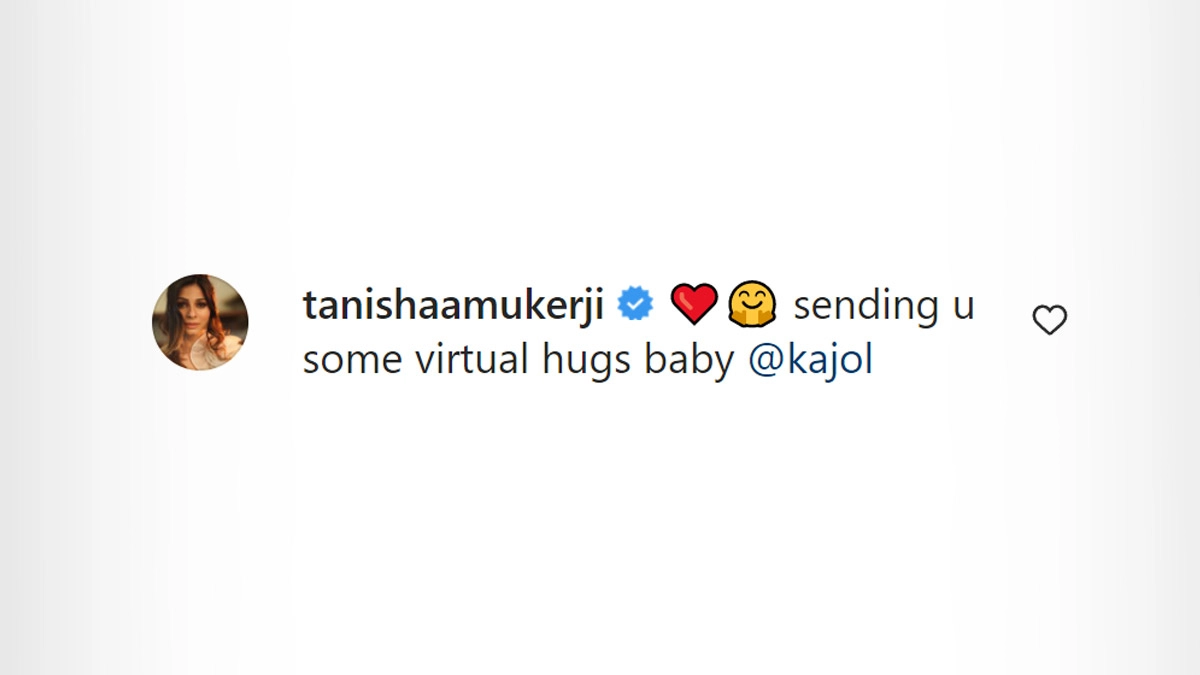Like the comment with the heart outline icon
1200x675 pixels.
[1049, 321]
